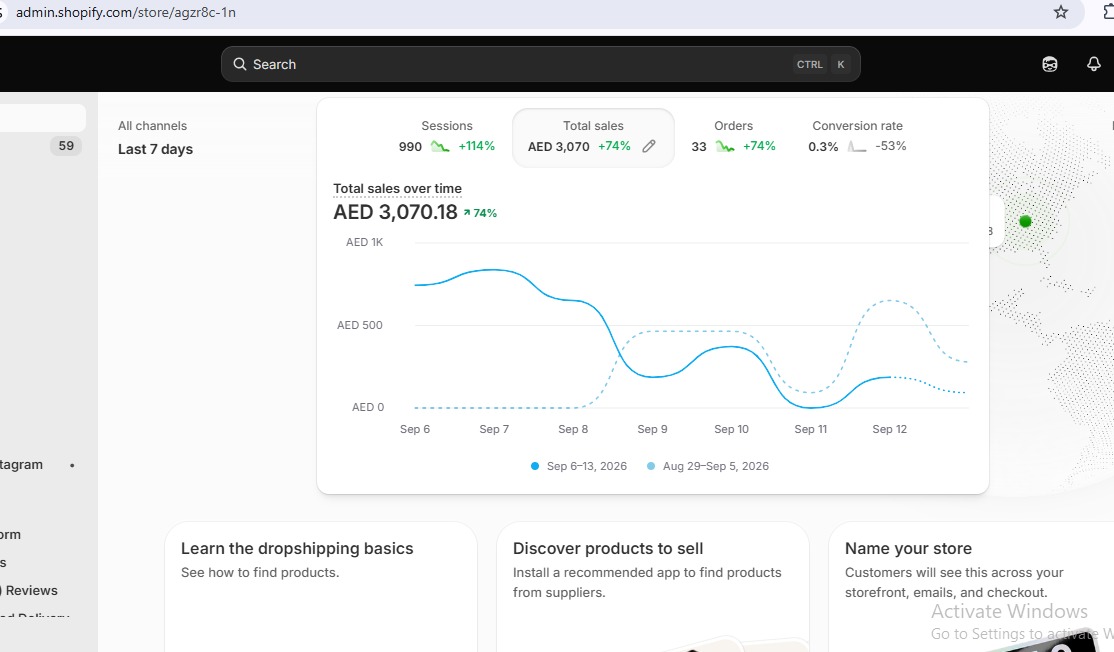Click the Sep 10 axis label

pyautogui.click(x=731, y=429)
